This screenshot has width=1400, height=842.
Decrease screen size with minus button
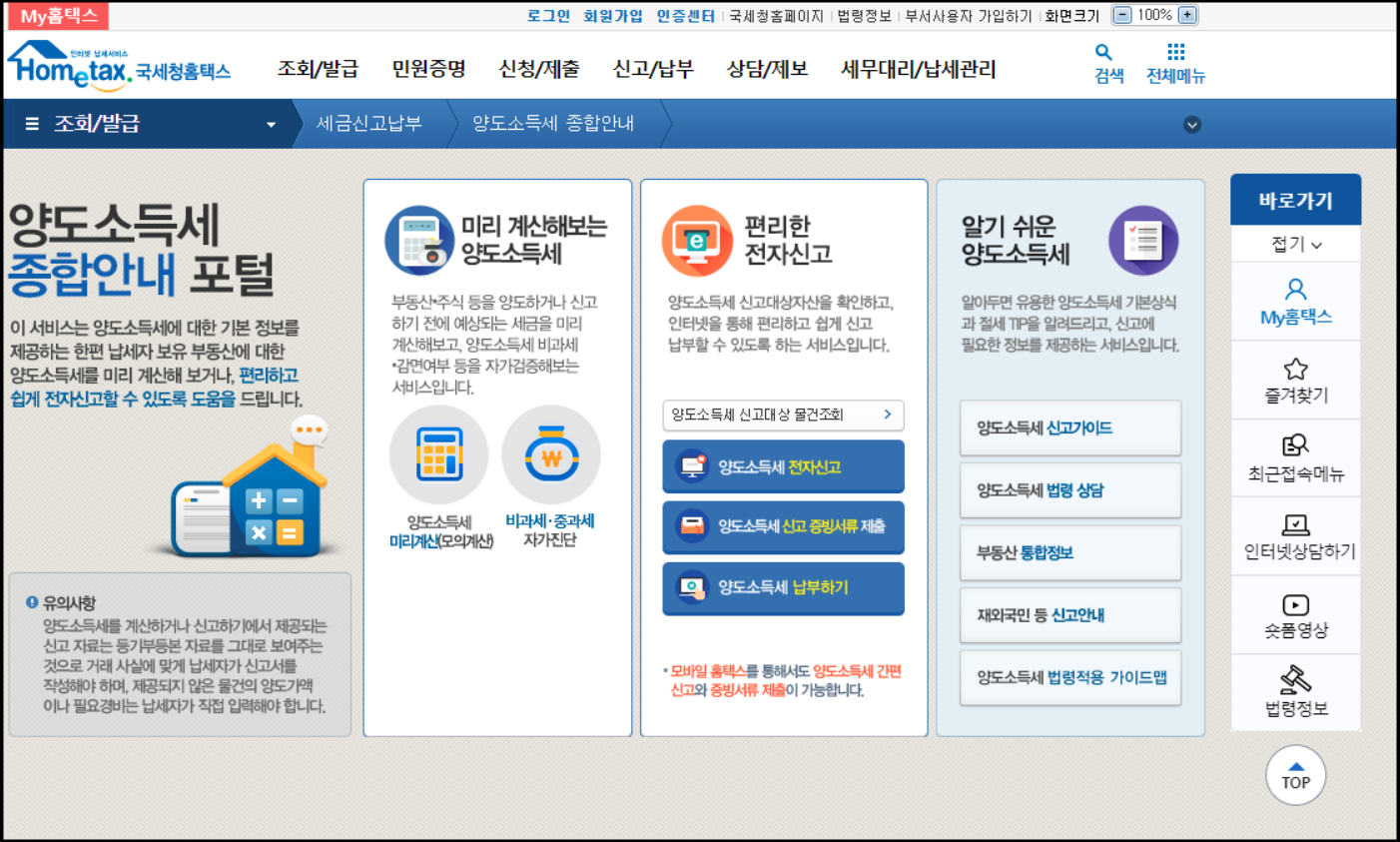(x=1122, y=15)
